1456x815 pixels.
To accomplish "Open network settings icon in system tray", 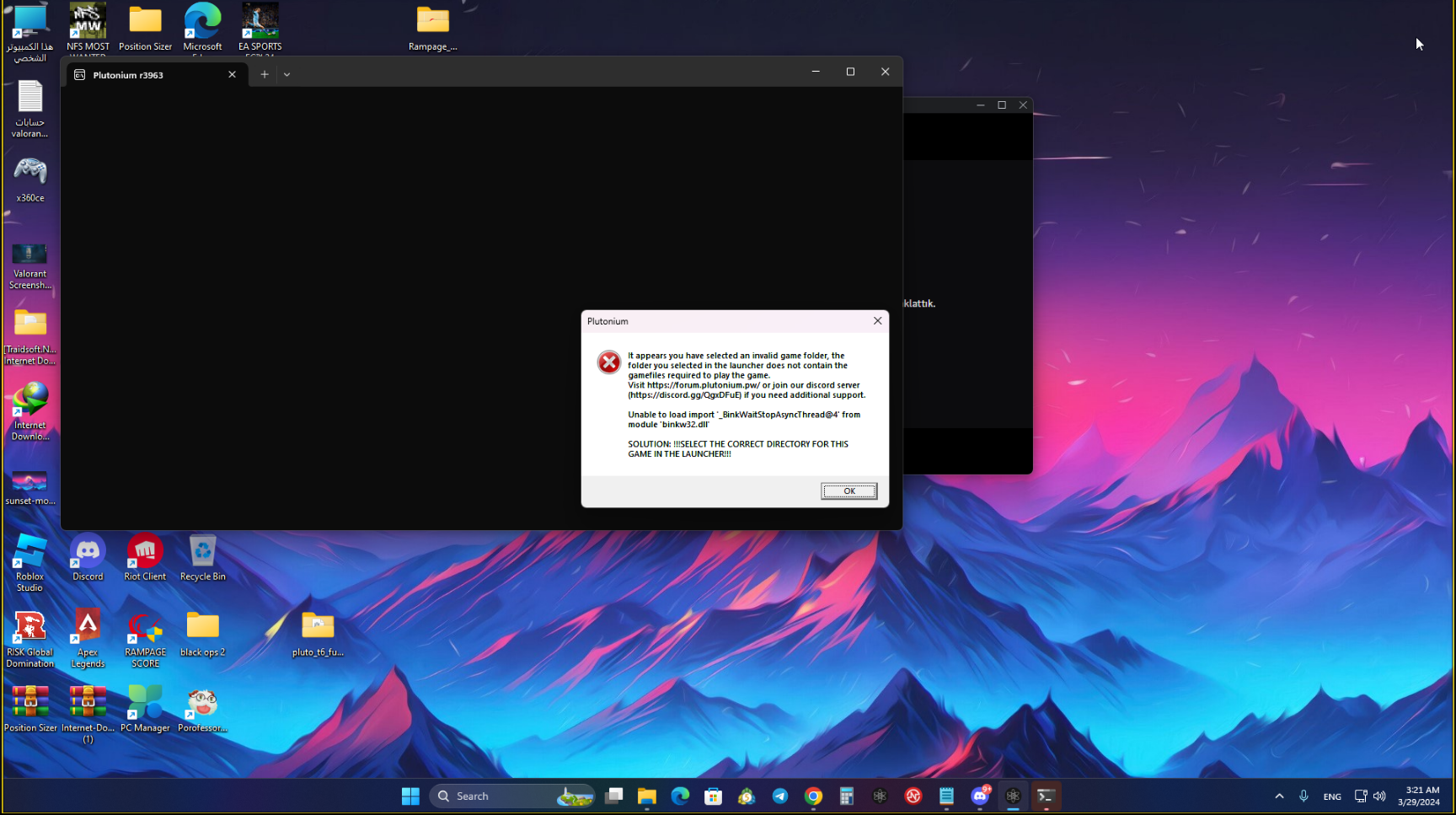I will point(1360,796).
